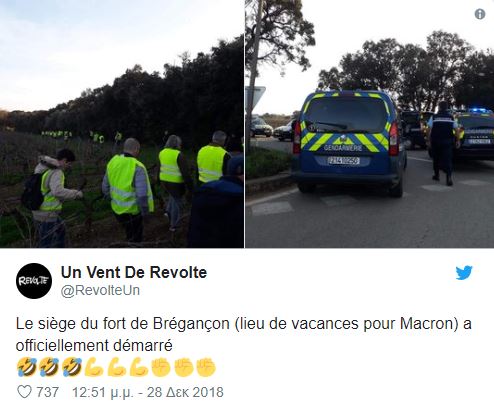Click the 737 likes count
494x408 pixels.
(x=48, y=392)
